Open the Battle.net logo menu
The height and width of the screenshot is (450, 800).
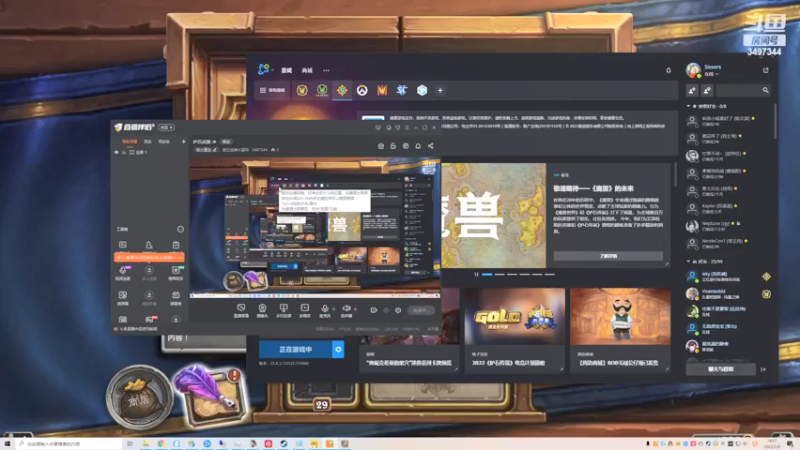tap(264, 69)
